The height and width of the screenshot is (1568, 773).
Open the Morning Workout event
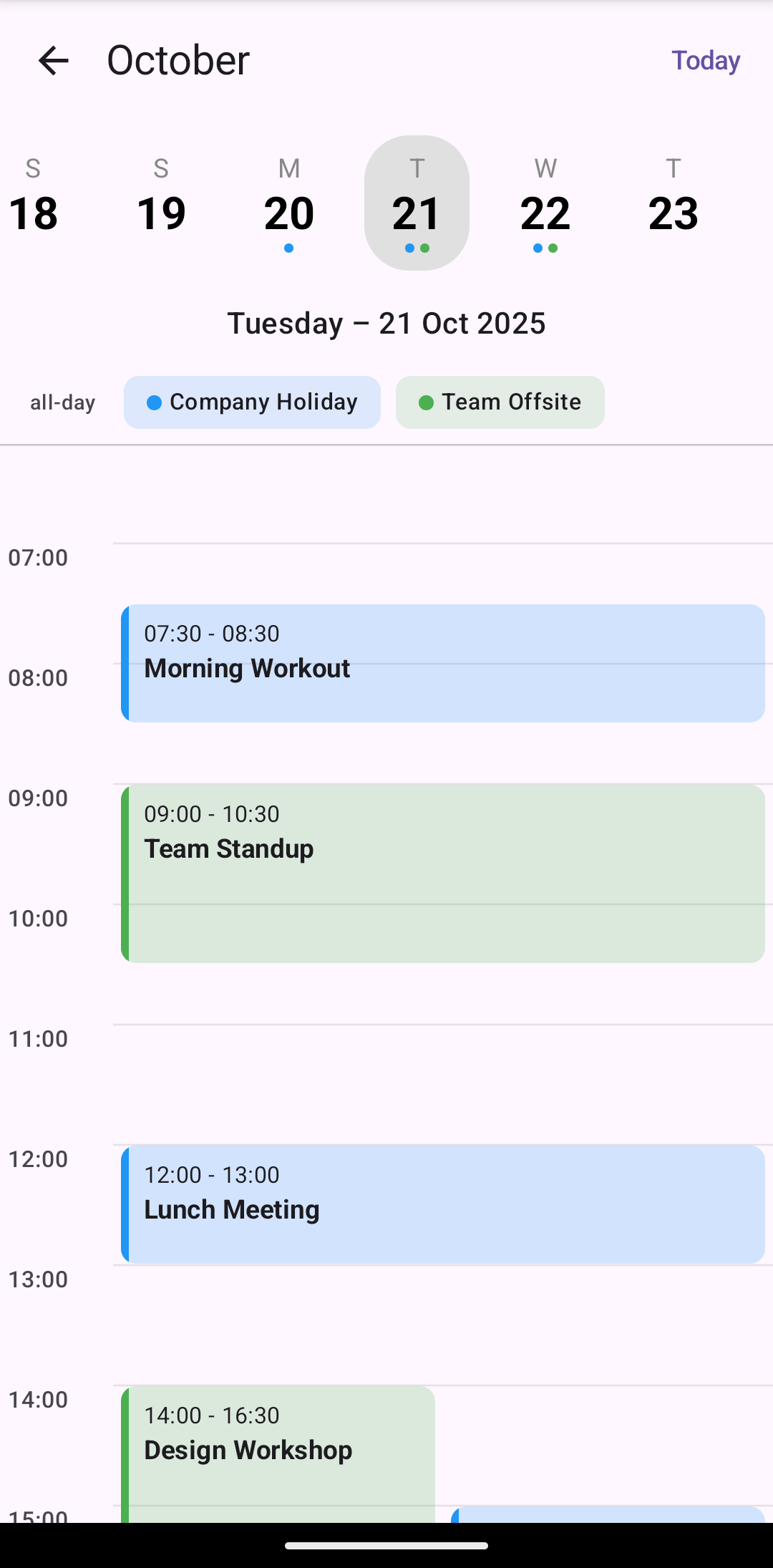coord(442,663)
